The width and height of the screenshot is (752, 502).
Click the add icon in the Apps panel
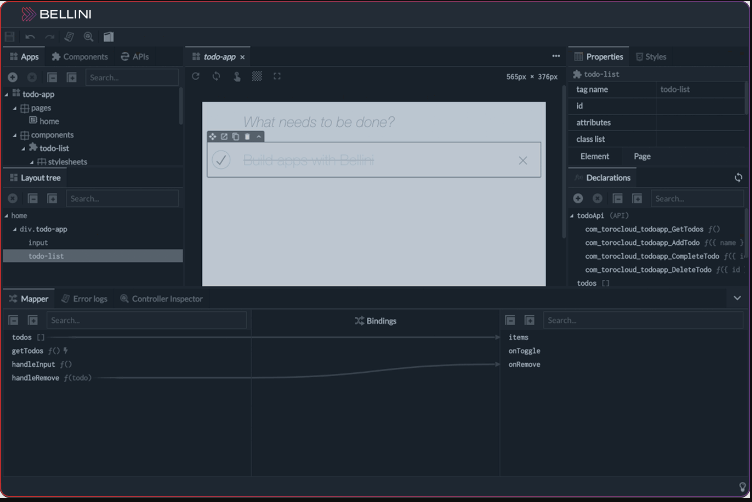coord(13,77)
